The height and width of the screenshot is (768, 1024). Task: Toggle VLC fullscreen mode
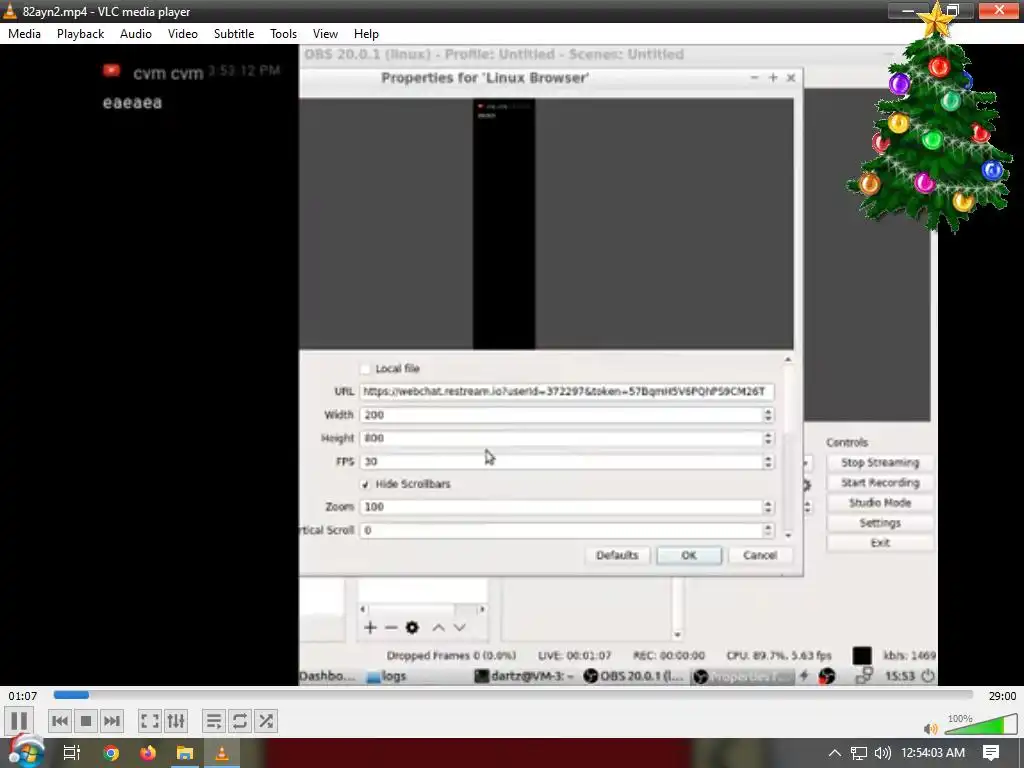[x=150, y=721]
